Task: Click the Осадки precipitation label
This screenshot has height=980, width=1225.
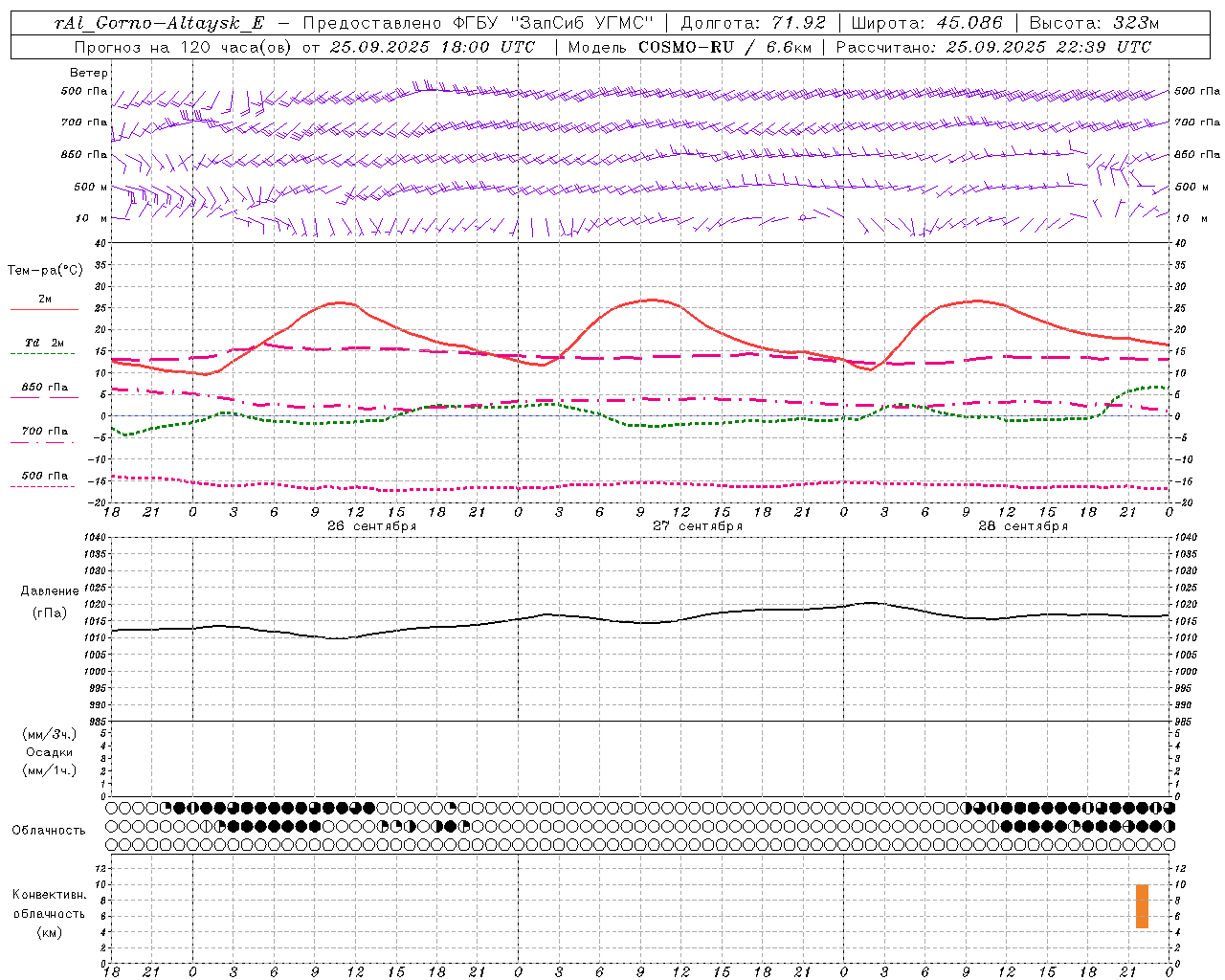Action: [50, 752]
